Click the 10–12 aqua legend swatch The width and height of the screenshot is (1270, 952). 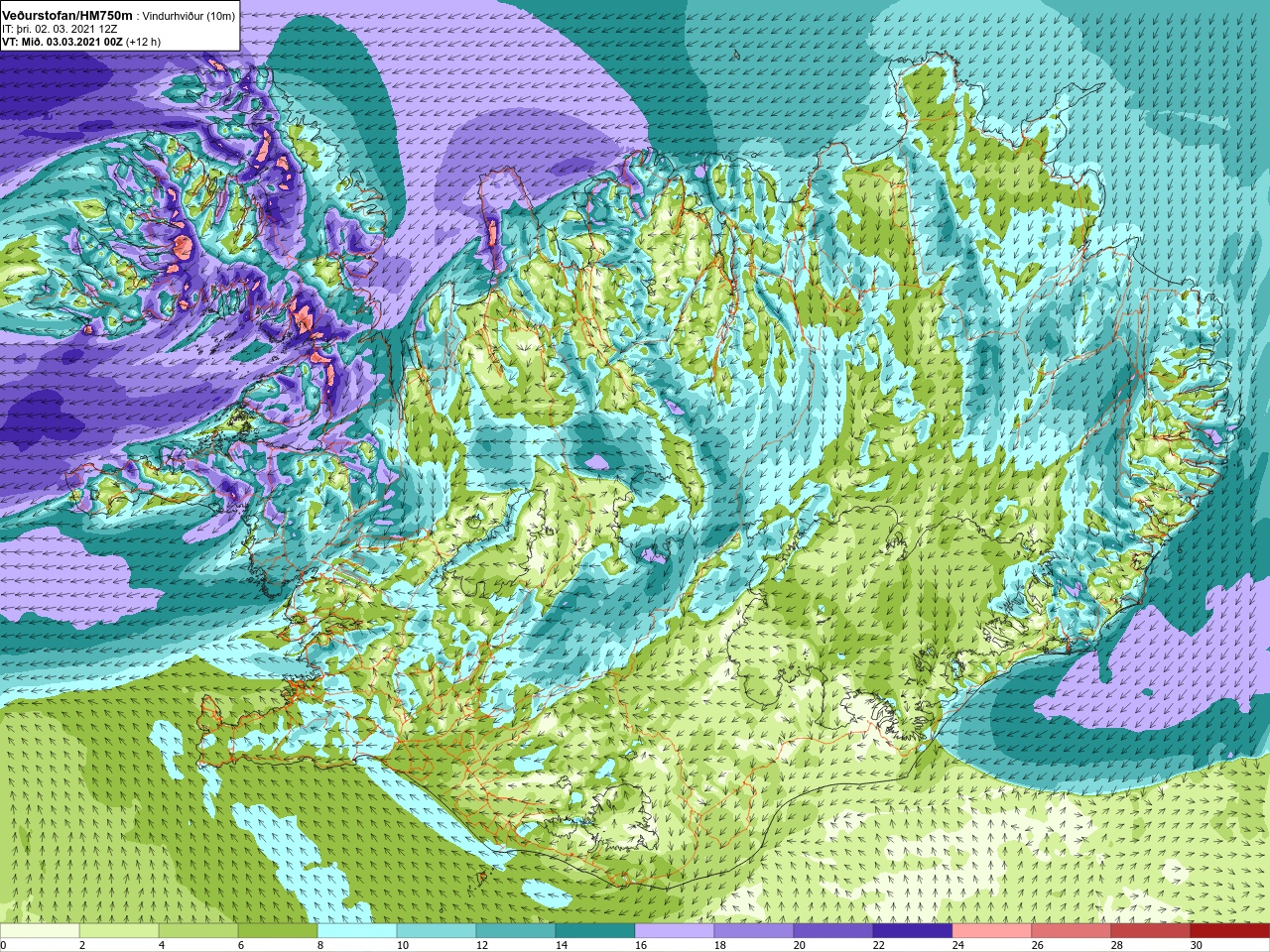pos(437,931)
